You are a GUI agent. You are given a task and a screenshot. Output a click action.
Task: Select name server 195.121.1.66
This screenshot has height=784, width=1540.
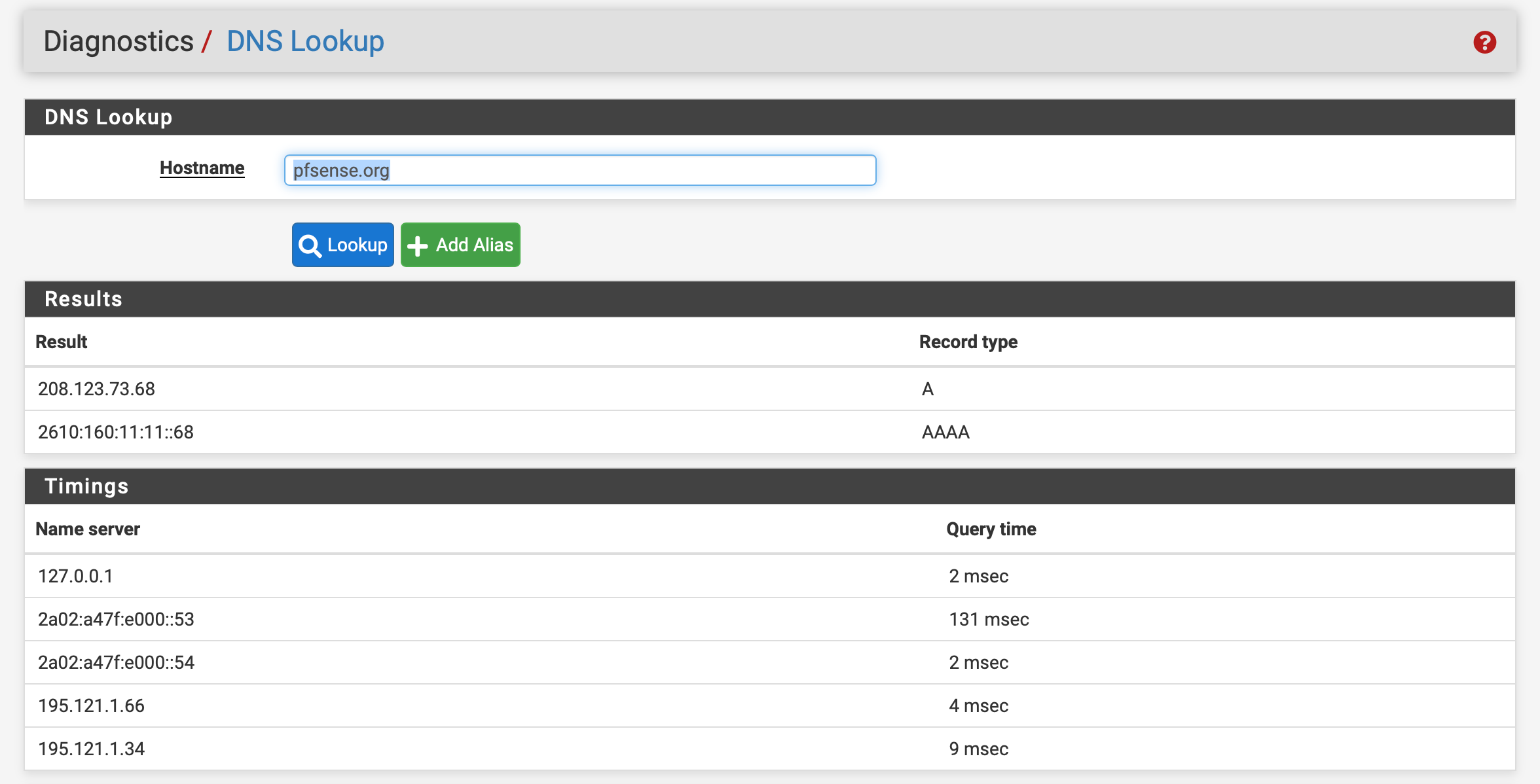point(91,705)
